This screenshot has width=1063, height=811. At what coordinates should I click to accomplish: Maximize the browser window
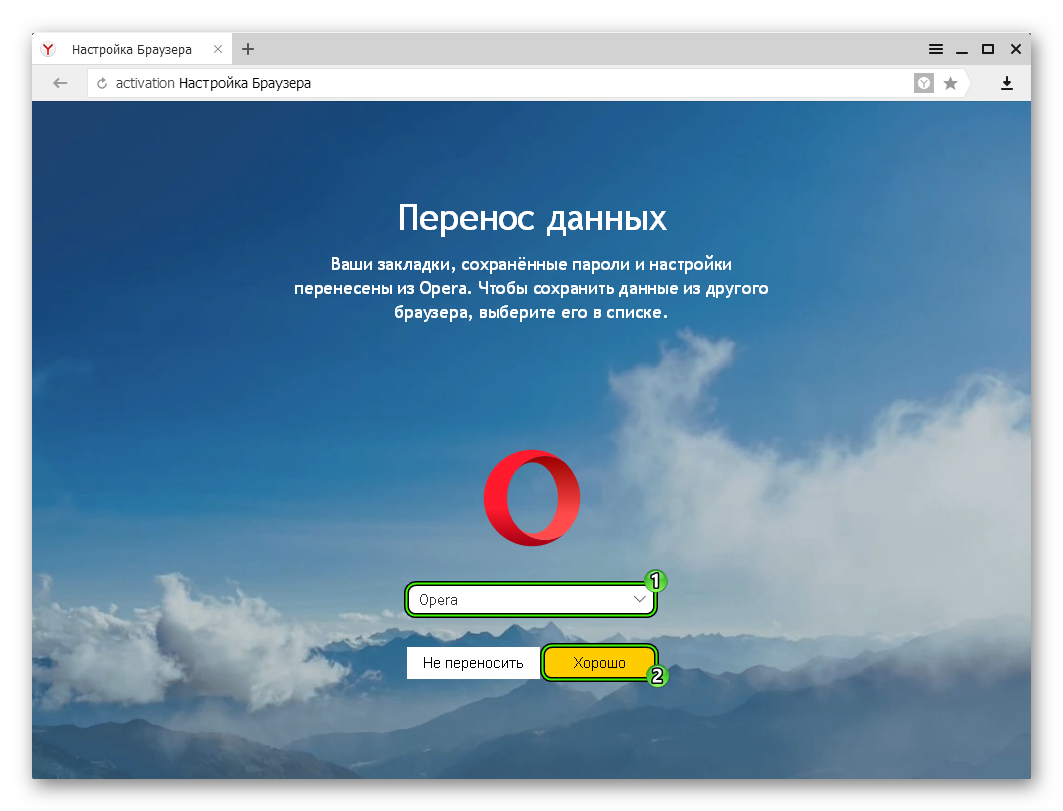point(988,49)
